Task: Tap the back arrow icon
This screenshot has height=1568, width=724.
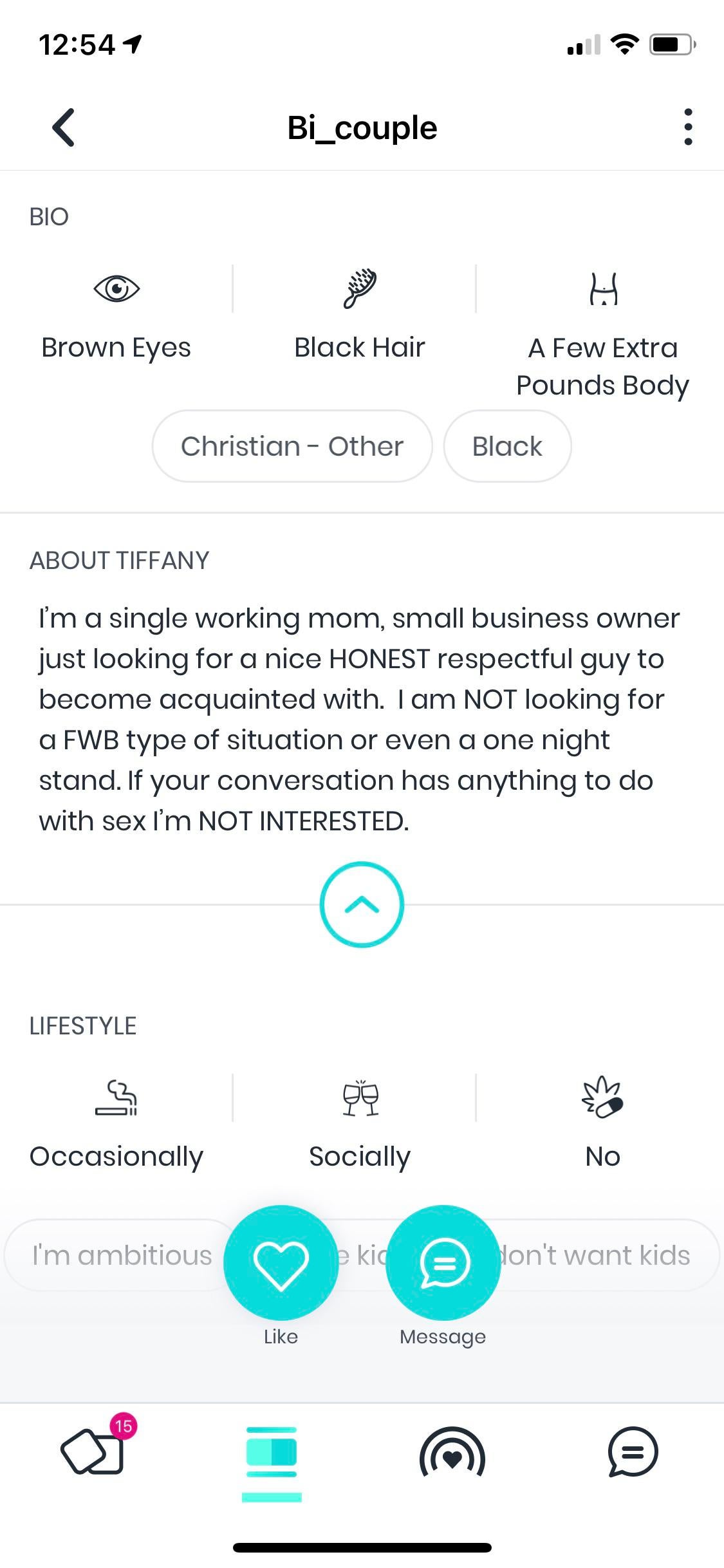Action: [x=63, y=127]
